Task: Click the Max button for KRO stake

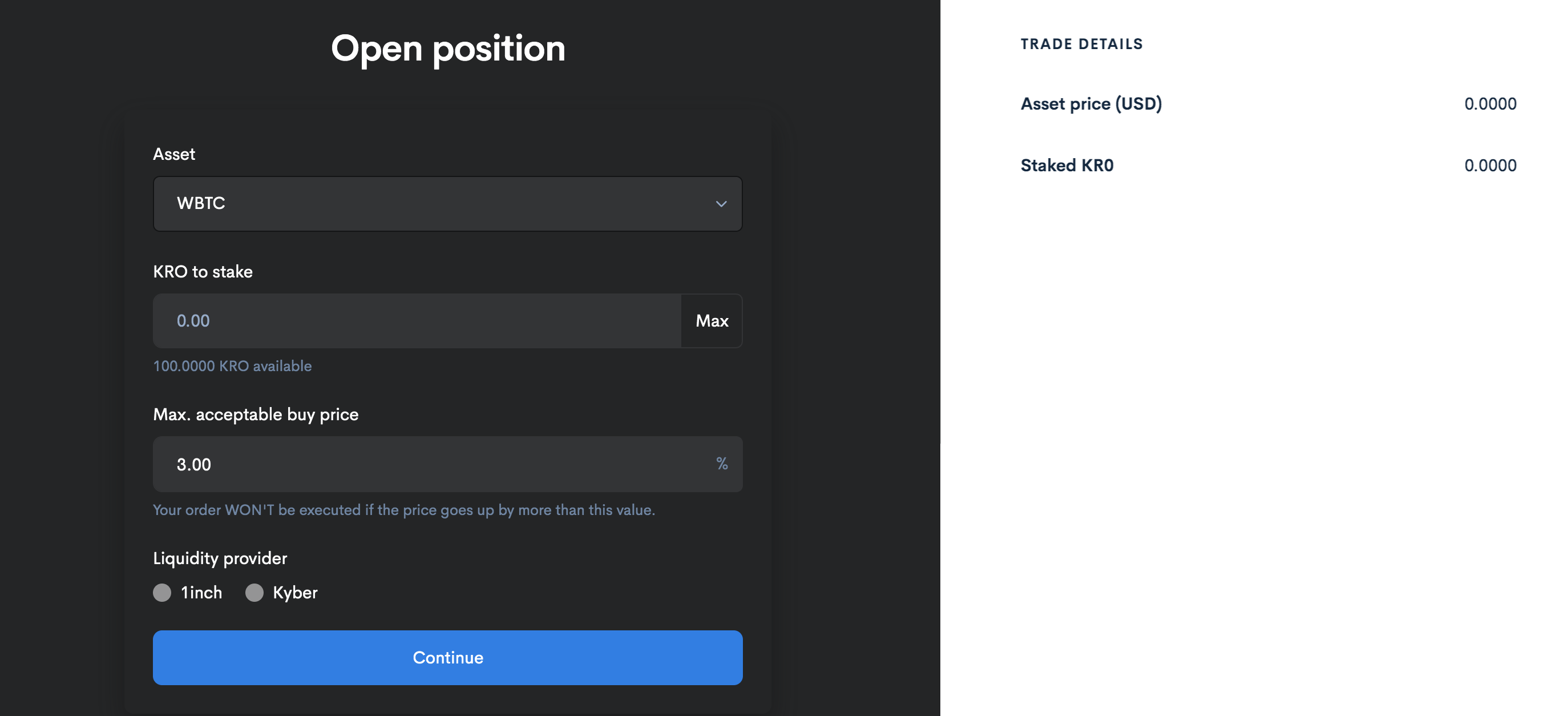Action: pyautogui.click(x=712, y=321)
